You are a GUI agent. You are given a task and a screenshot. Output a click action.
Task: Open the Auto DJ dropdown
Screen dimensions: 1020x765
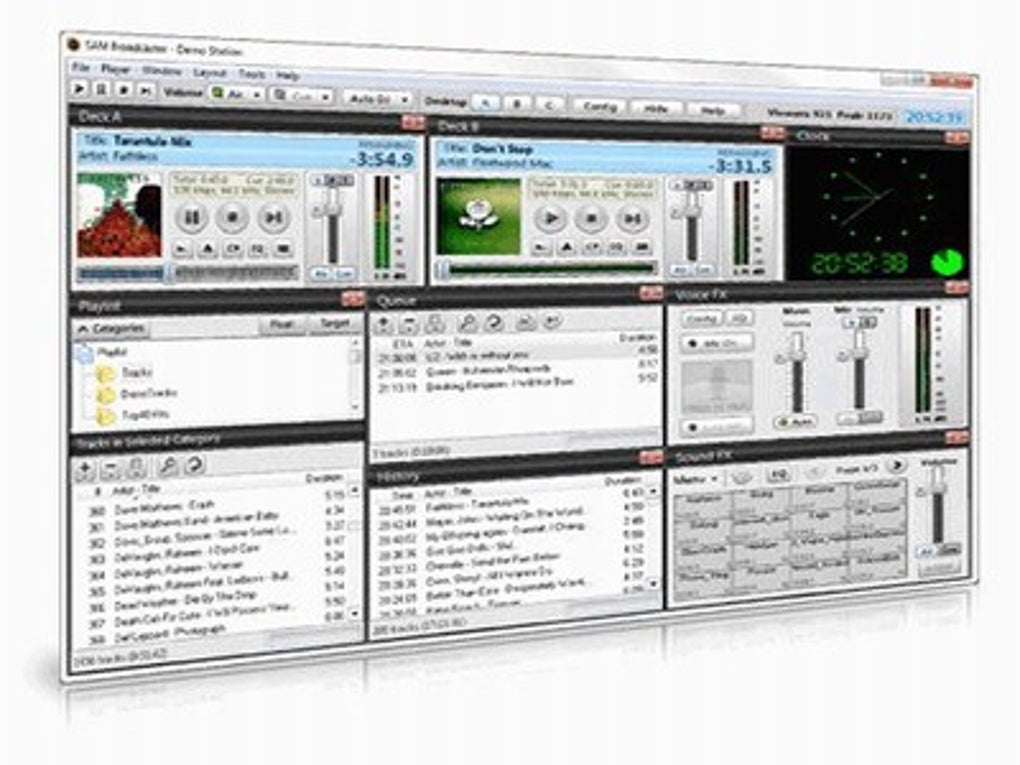(377, 99)
